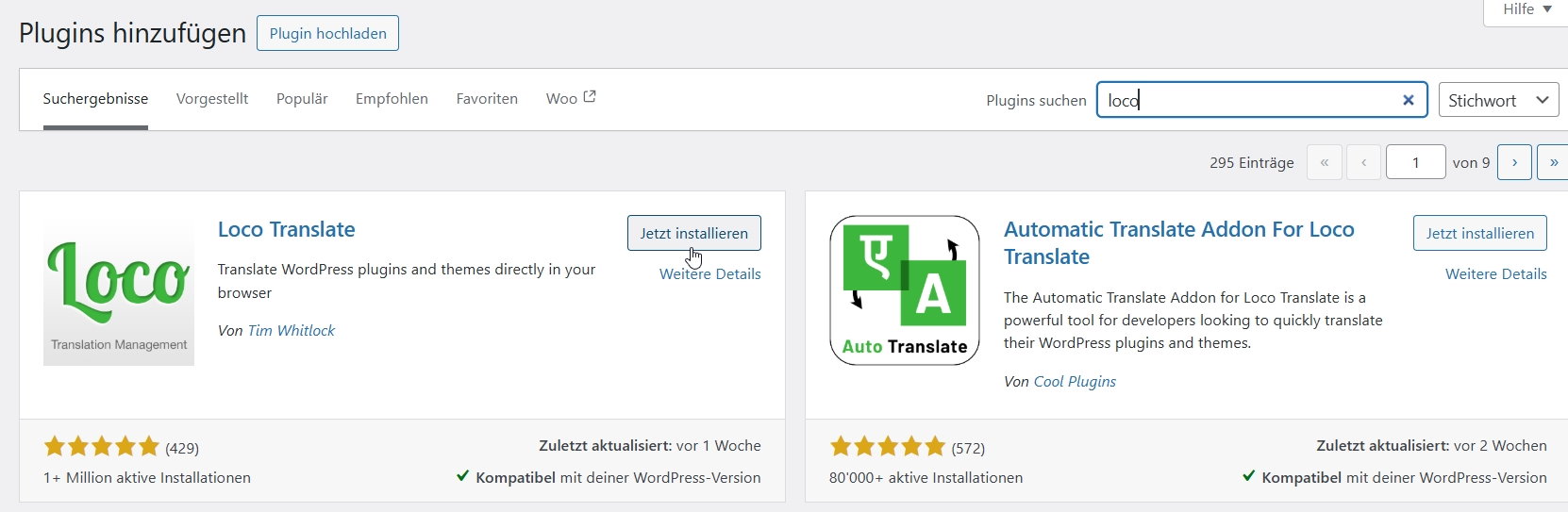The height and width of the screenshot is (512, 1568).
Task: Select the Empfohlen tab
Action: pyautogui.click(x=392, y=98)
